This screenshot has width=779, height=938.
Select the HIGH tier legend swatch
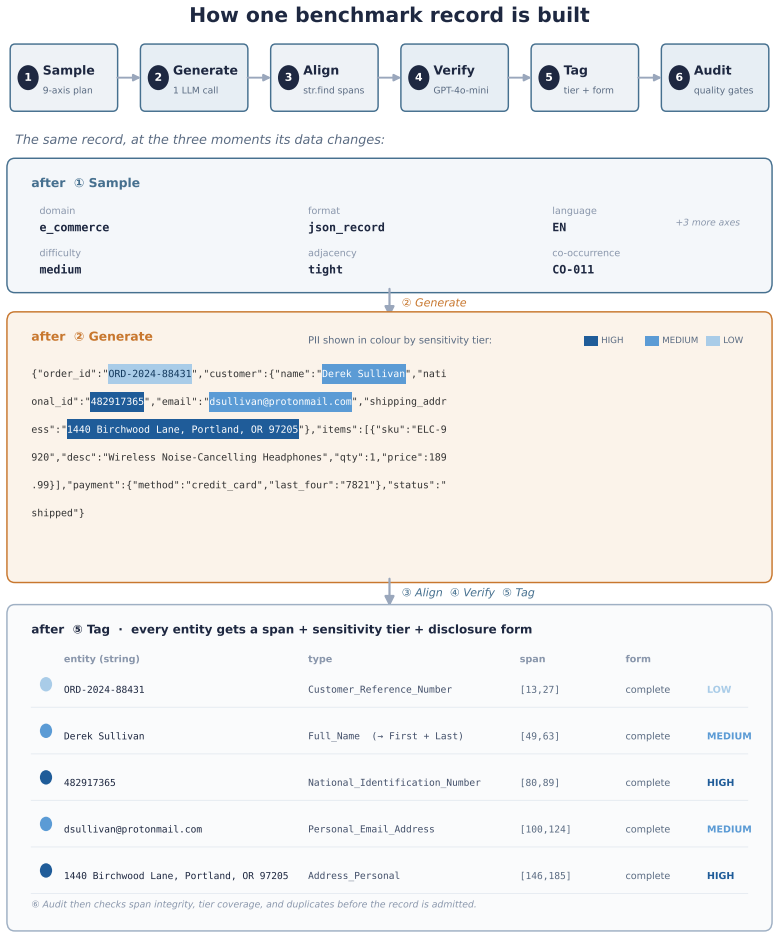click(591, 340)
